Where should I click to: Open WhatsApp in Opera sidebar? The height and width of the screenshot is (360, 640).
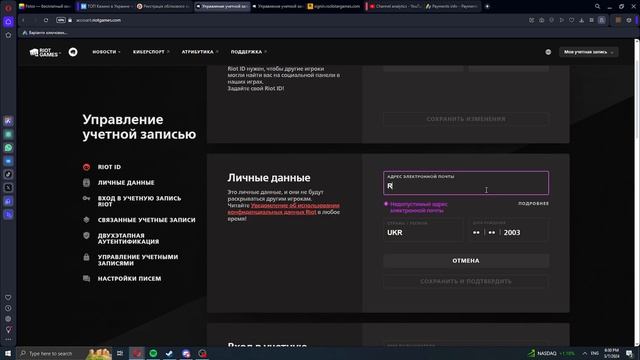pyautogui.click(x=8, y=148)
